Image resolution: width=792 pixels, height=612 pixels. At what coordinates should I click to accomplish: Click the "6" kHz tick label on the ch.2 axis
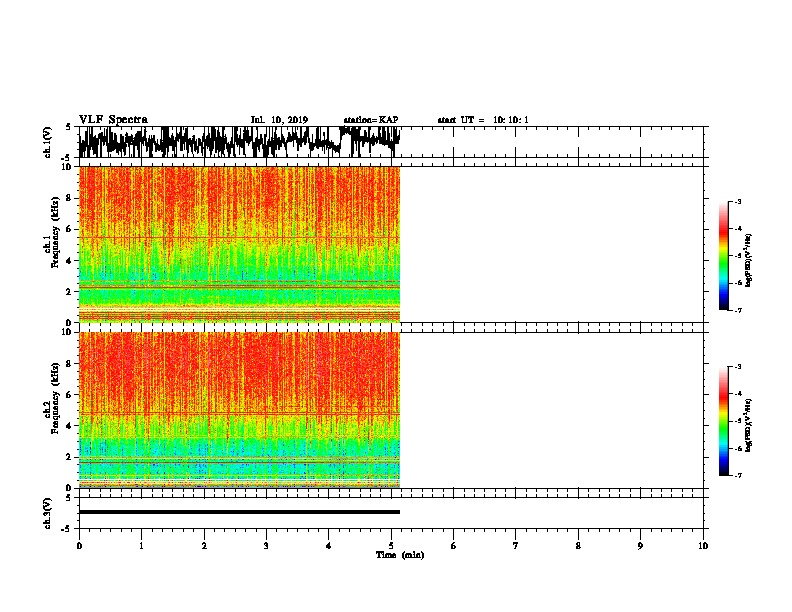tap(69, 395)
